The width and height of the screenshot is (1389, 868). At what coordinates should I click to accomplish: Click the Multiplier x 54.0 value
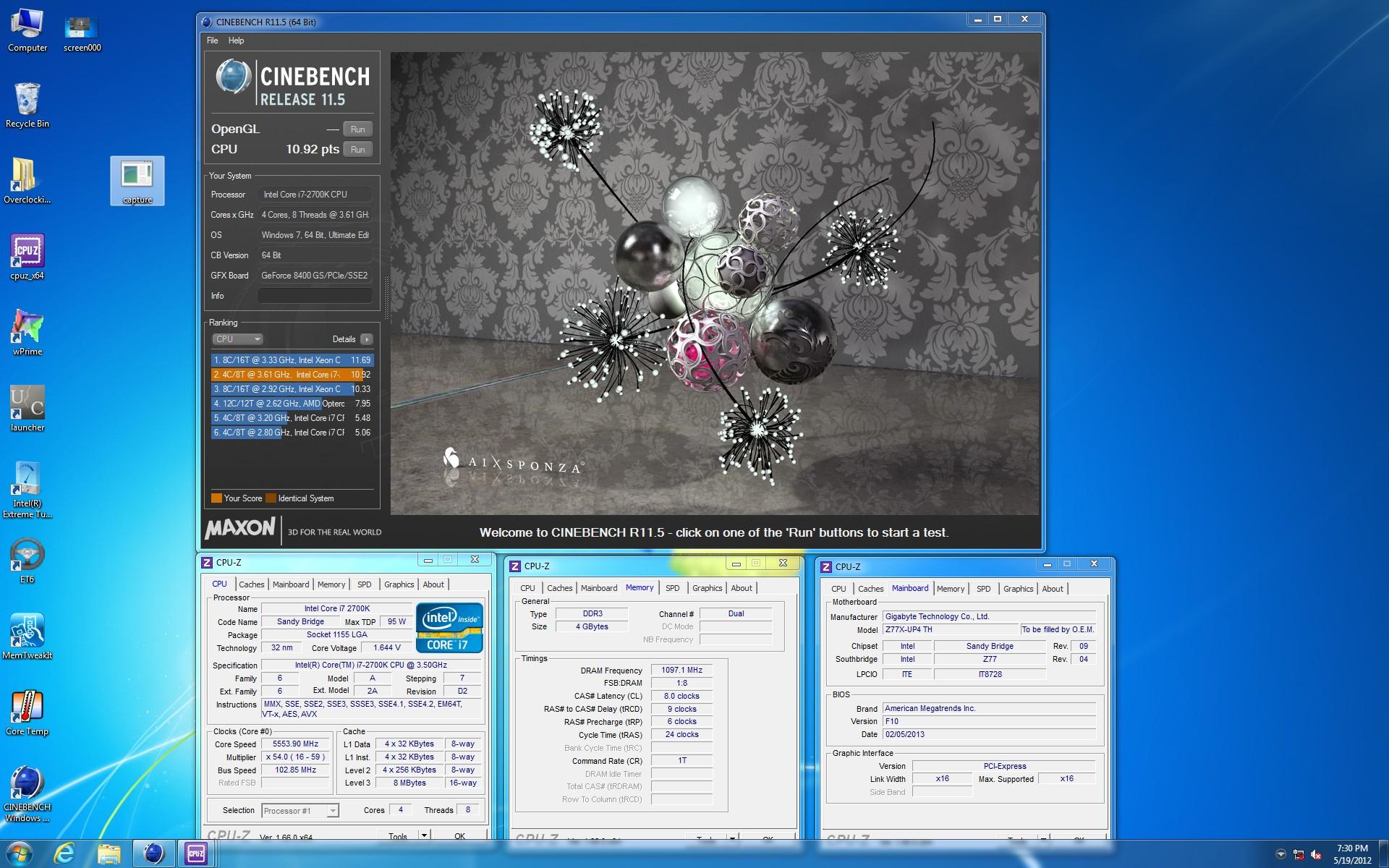pyautogui.click(x=295, y=757)
